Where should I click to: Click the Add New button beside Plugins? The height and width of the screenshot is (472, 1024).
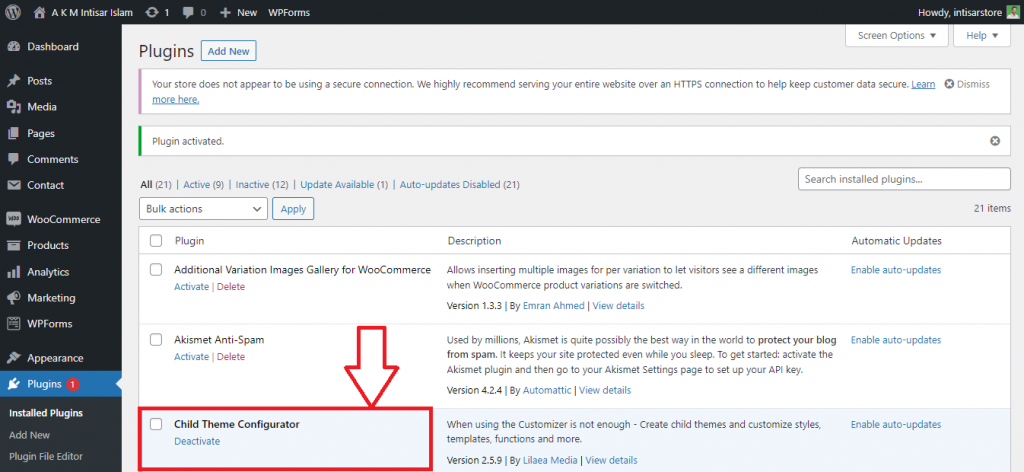point(229,51)
